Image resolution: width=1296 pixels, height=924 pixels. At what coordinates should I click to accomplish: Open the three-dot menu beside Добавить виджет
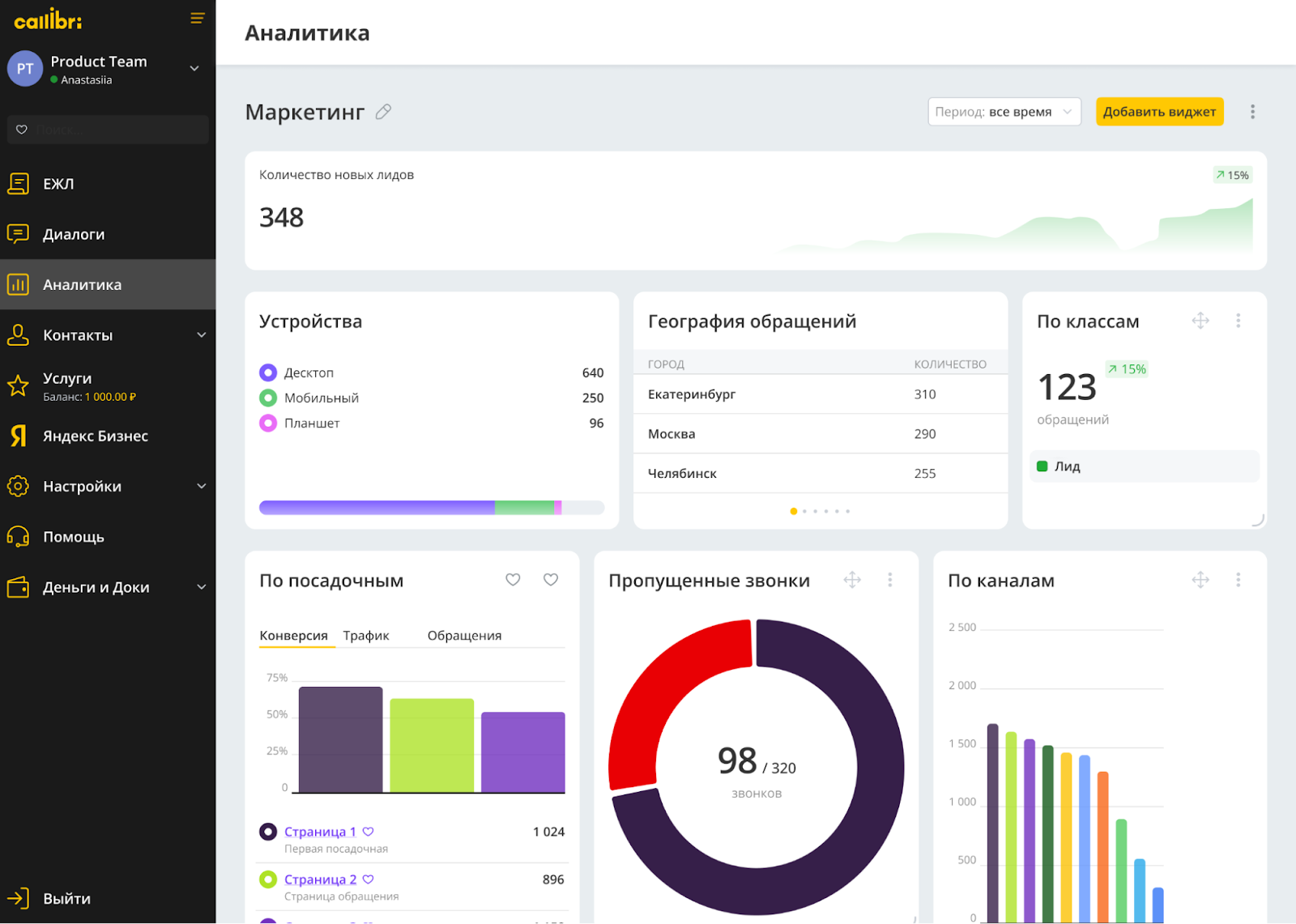1252,112
